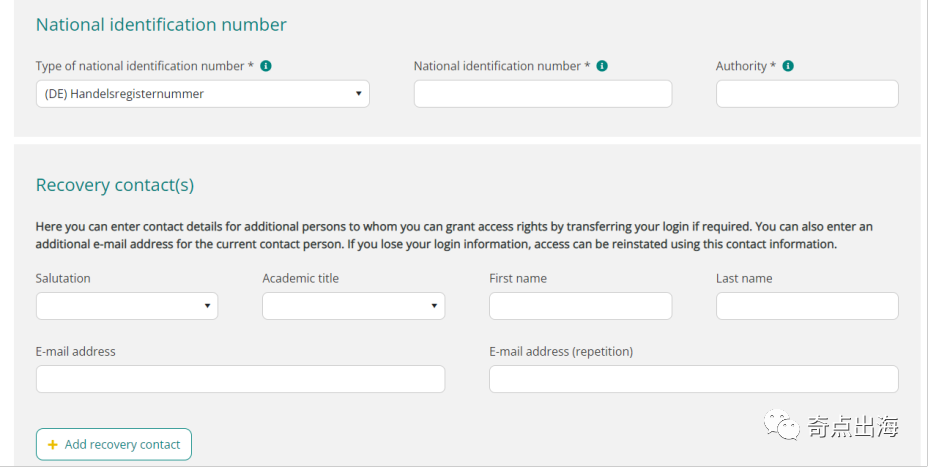Screen dimensions: 928x467
Task: Click the 奇点出海 watermark text
Action: click(853, 427)
